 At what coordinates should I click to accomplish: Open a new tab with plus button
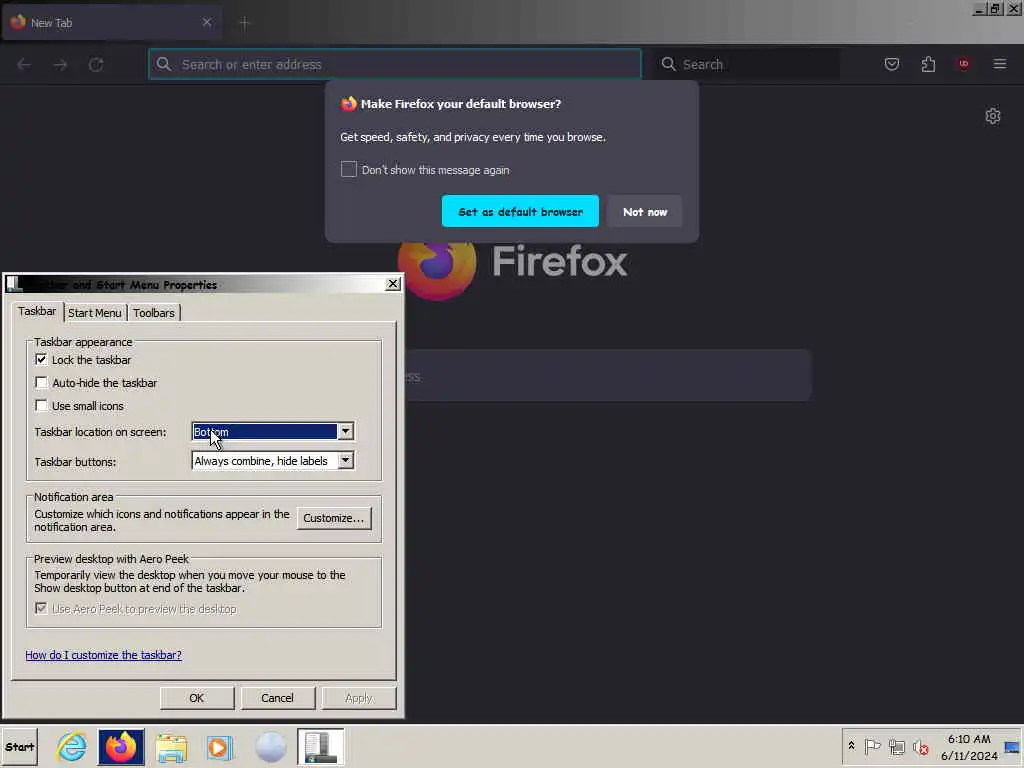[245, 23]
